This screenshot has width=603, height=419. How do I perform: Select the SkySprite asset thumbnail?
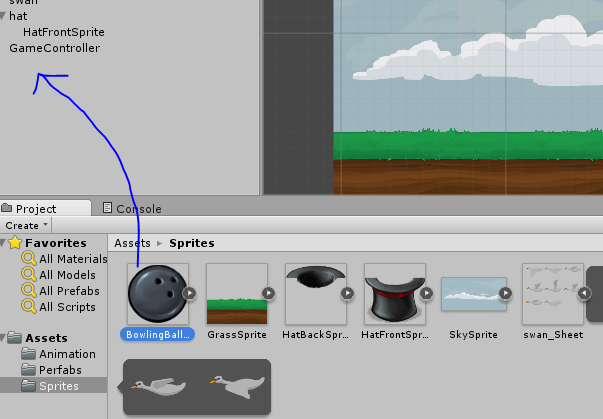pos(474,294)
